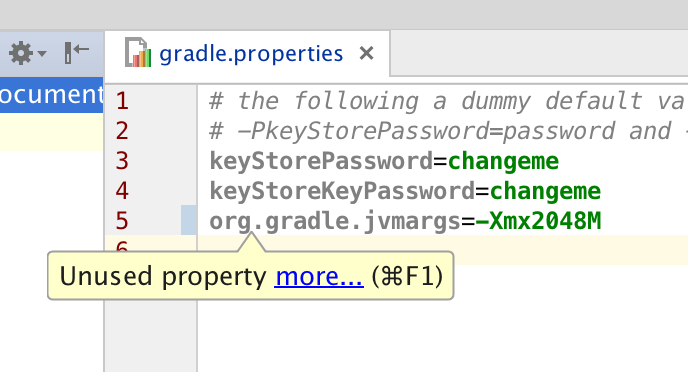
Task: Click the keyStorePassword property key
Action: click(321, 161)
